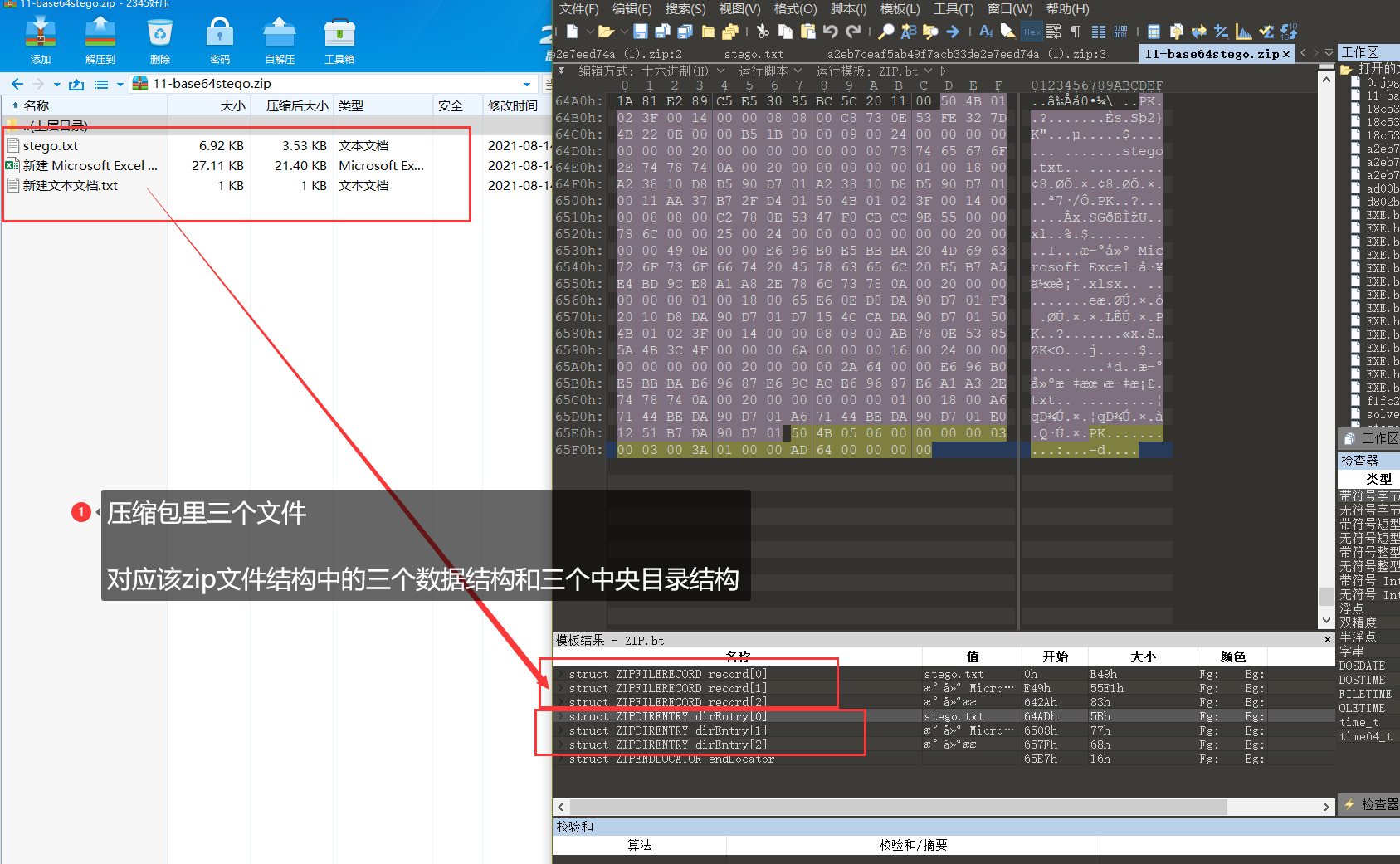1400x864 pixels.
Task: Click the highlight marker toolbar icon
Action: tap(1007, 32)
